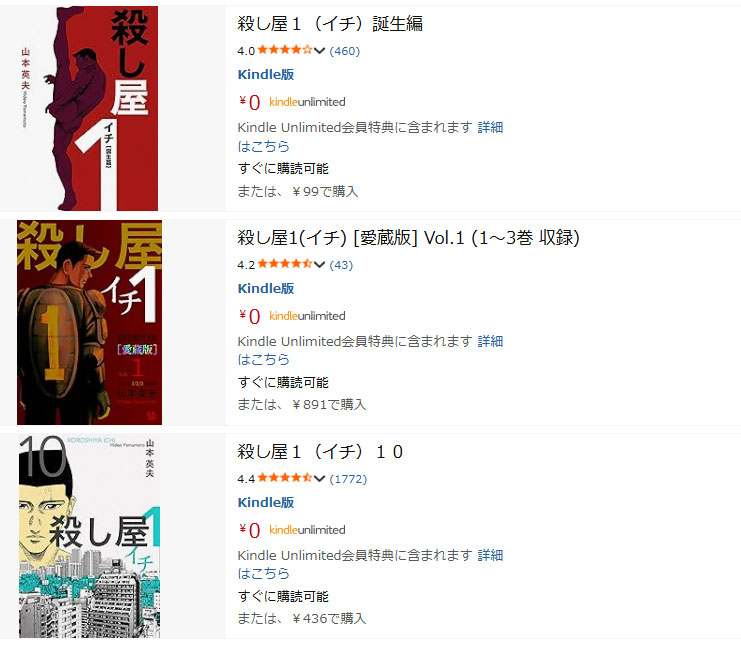Viewport: 741px width, 647px height.
Task: Click the title 殺し屋１（イチ）誕生編
Action: pos(330,24)
